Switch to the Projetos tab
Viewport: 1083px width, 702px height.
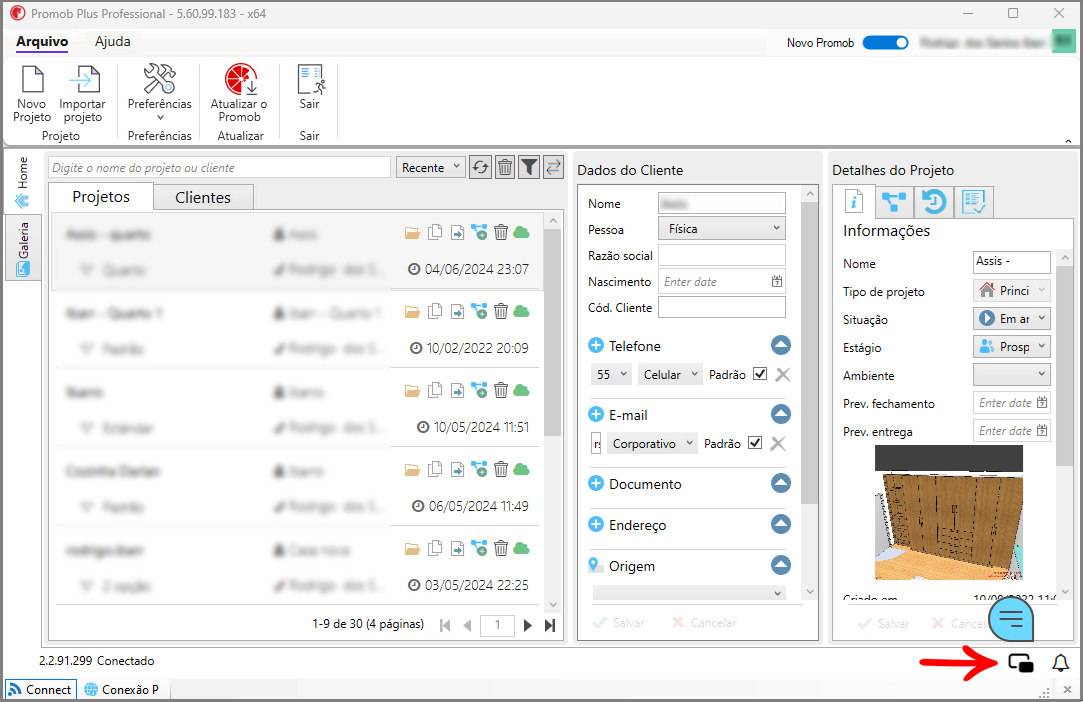click(101, 196)
